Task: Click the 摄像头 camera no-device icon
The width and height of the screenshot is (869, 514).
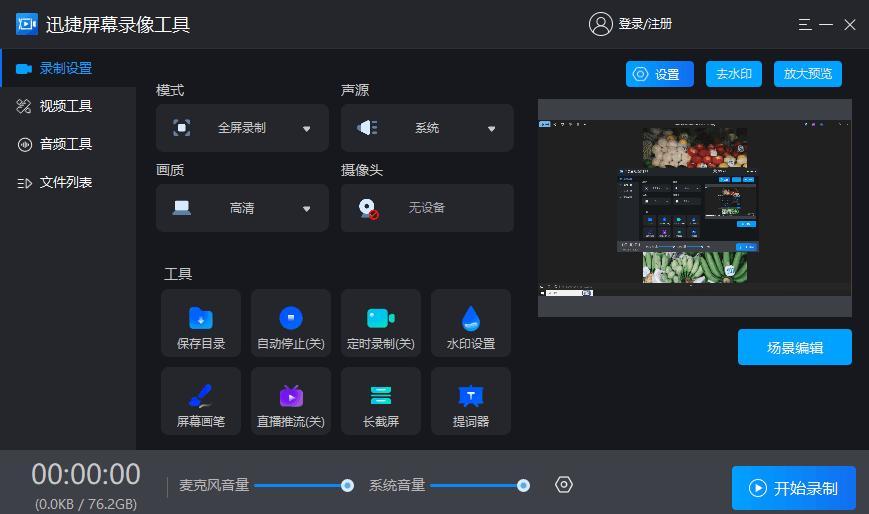Action: coord(368,208)
